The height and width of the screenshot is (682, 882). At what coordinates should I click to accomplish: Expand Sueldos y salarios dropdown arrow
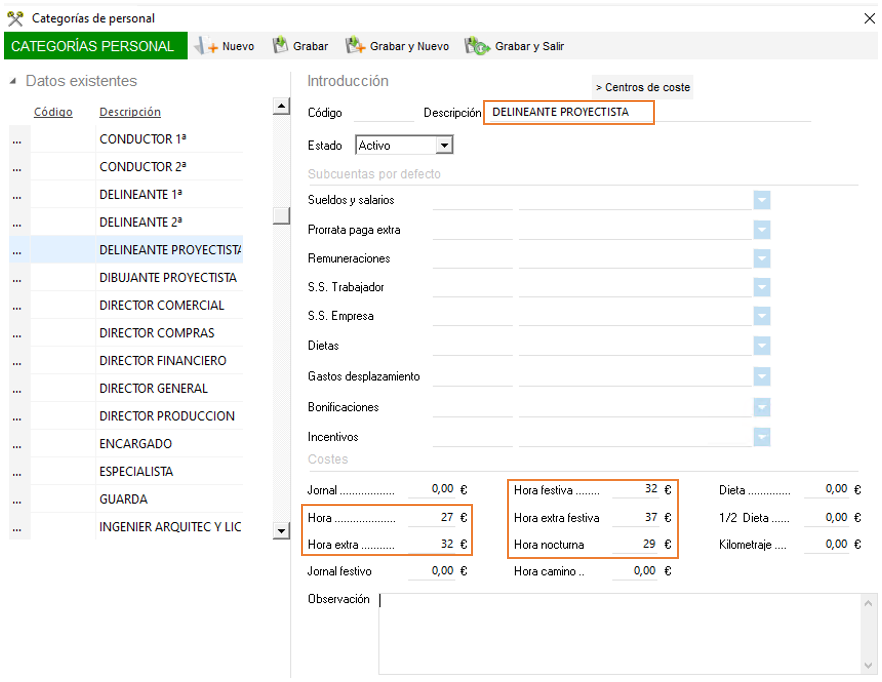point(762,200)
